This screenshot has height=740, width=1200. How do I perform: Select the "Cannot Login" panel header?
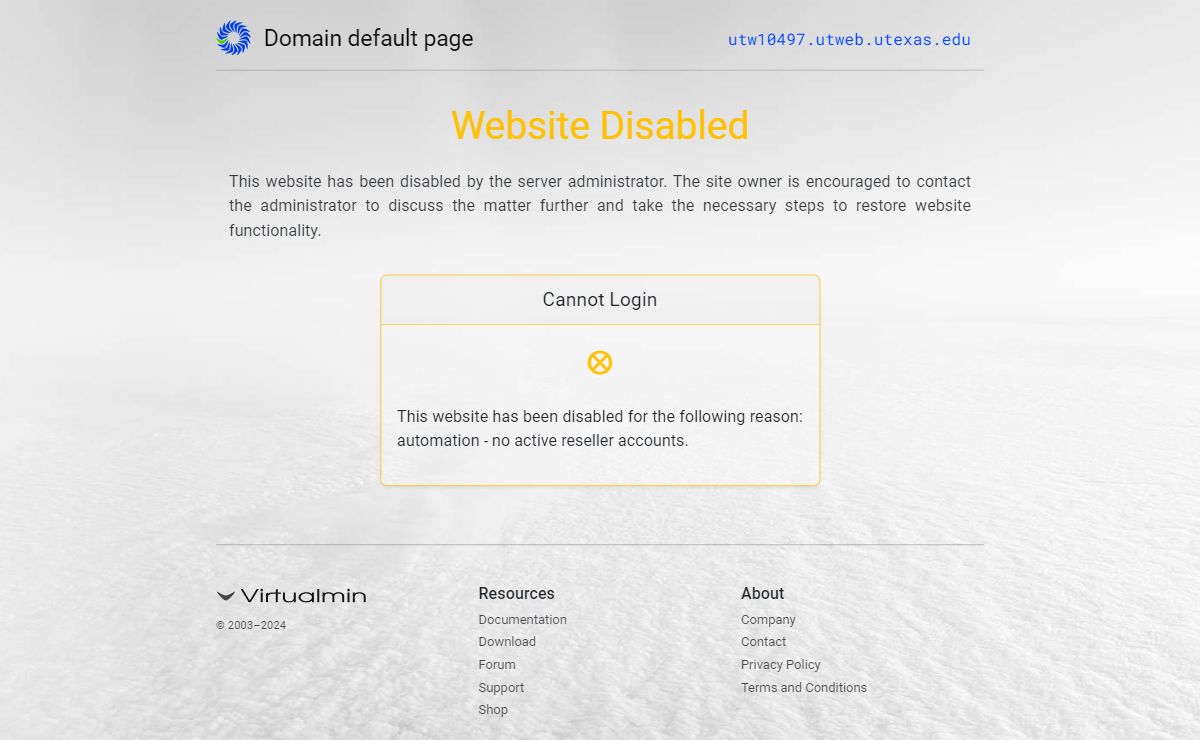coord(600,300)
